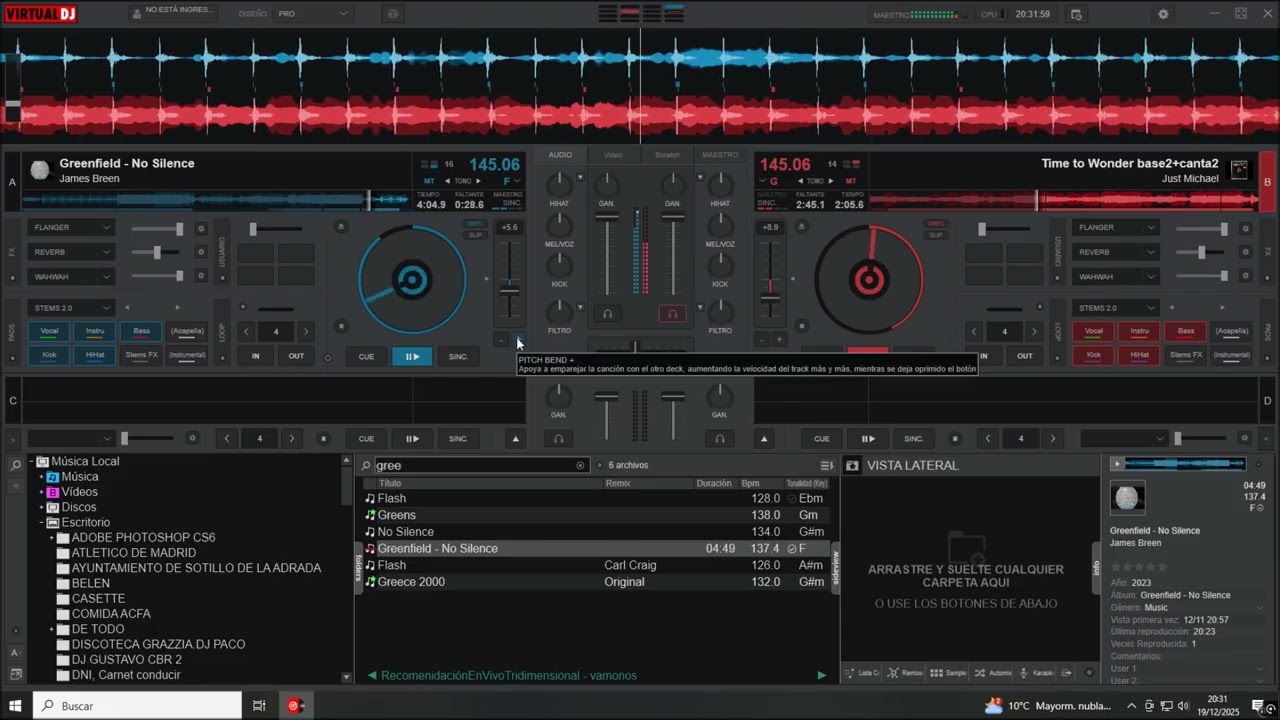Open the info side tab
Screen dimensions: 1280x720
(x=1096, y=567)
